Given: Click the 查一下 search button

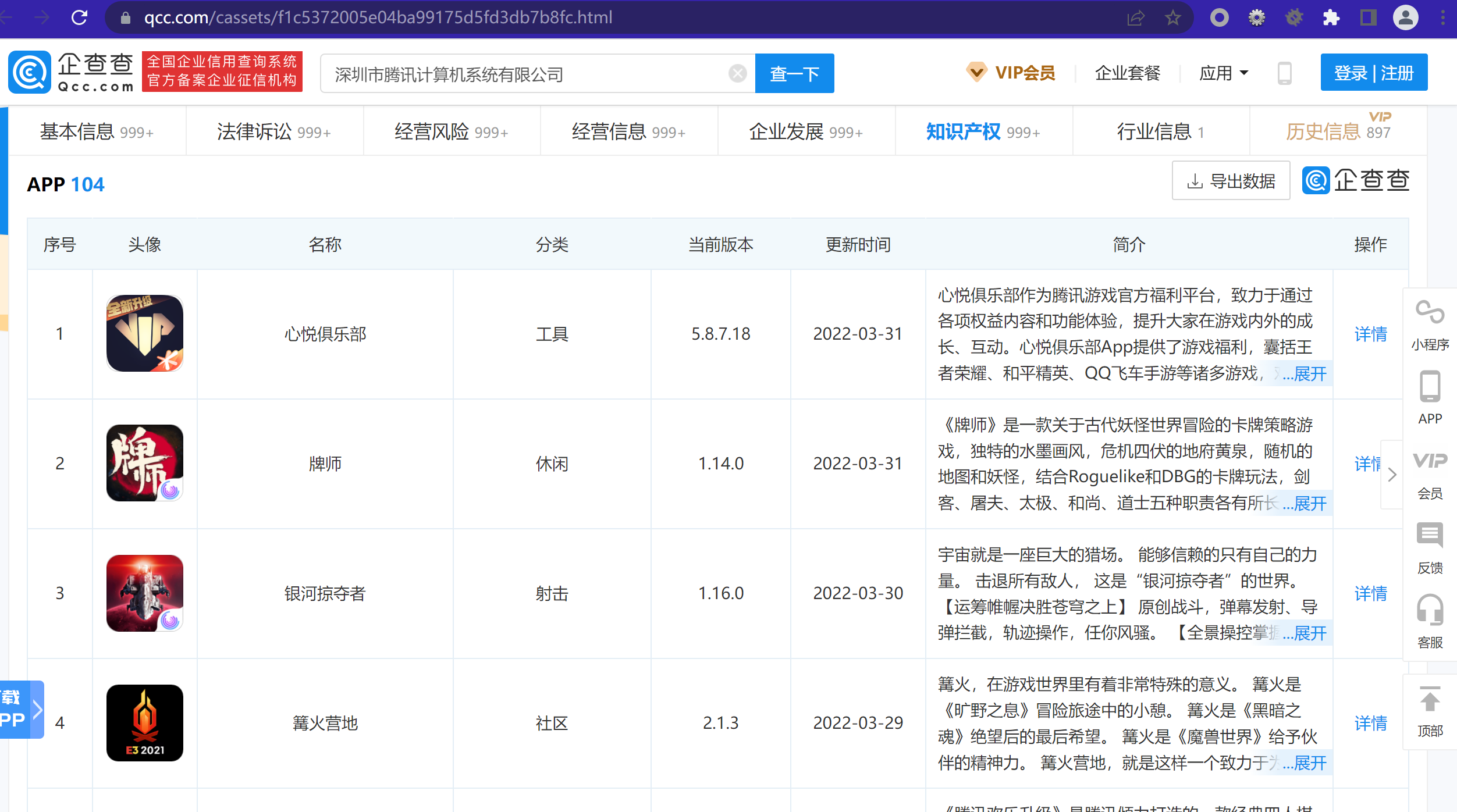Looking at the screenshot, I should click(794, 73).
